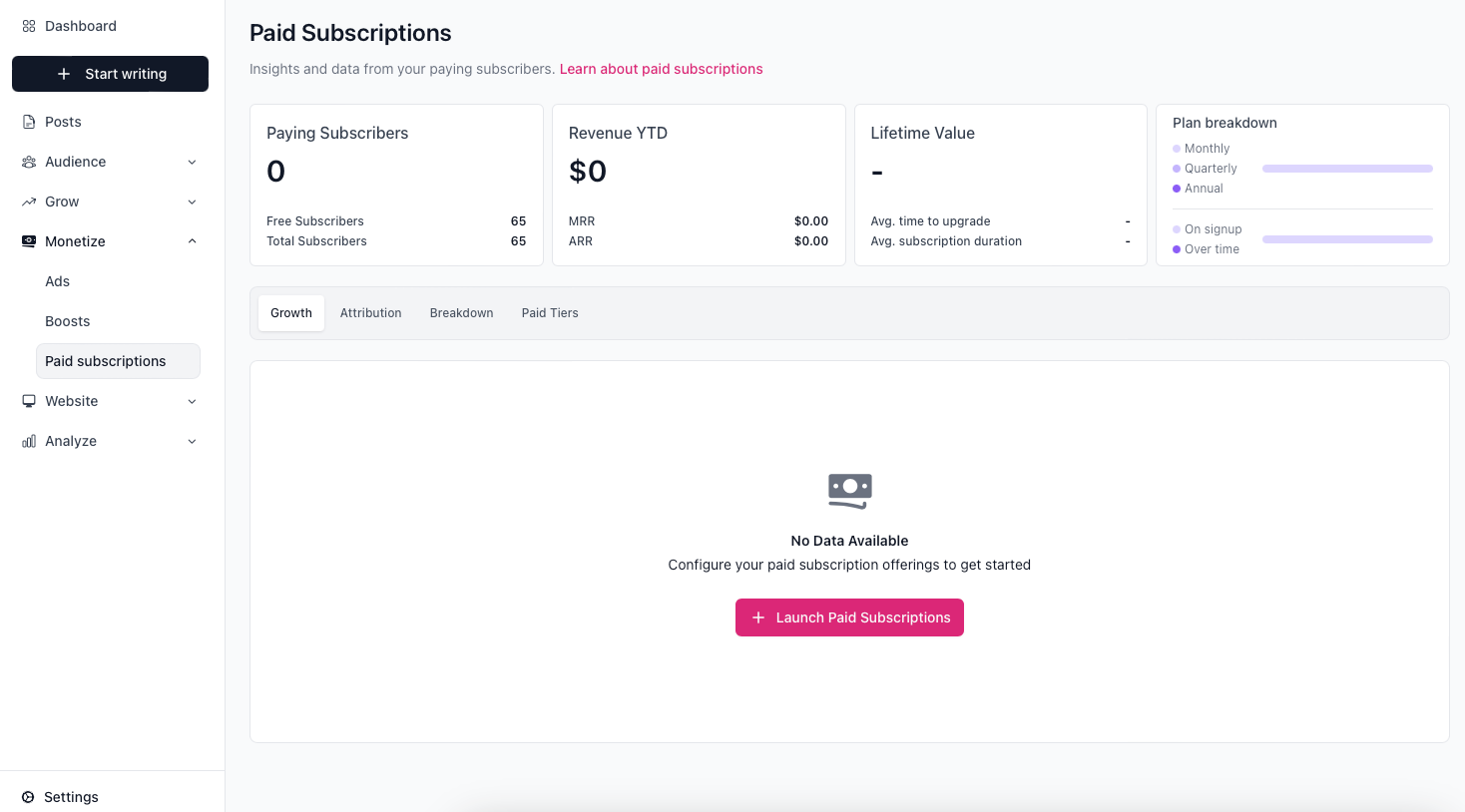Click the Website monitor icon

pos(29,401)
